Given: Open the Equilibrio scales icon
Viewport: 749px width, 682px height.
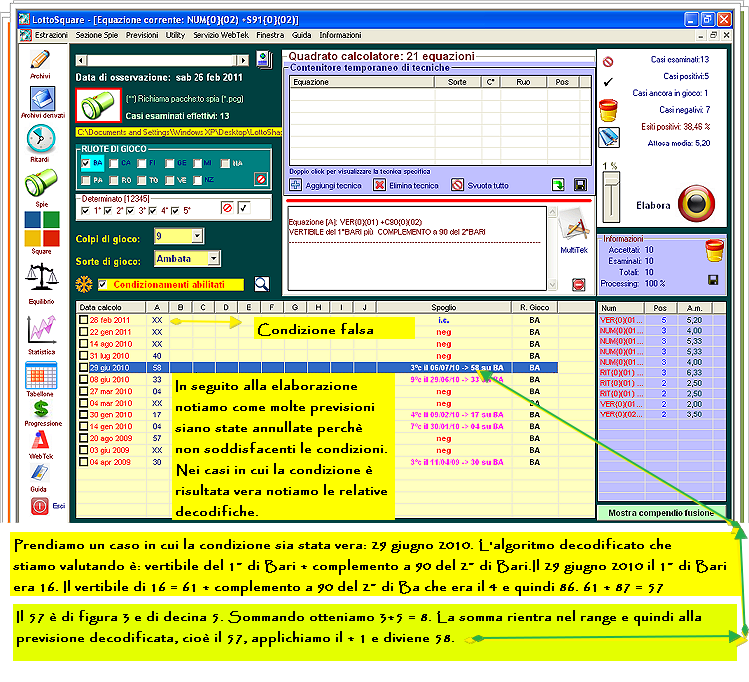Looking at the screenshot, I should tap(42, 277).
